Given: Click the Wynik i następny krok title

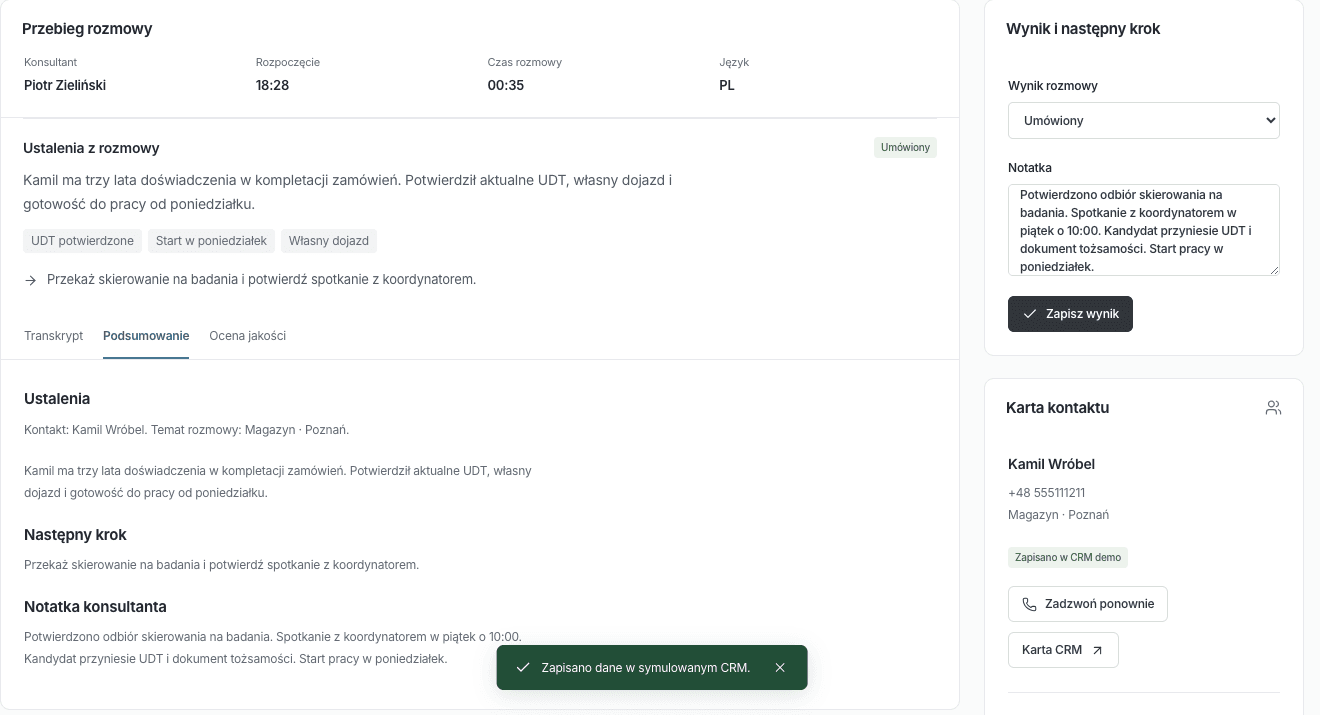Looking at the screenshot, I should point(1083,29).
